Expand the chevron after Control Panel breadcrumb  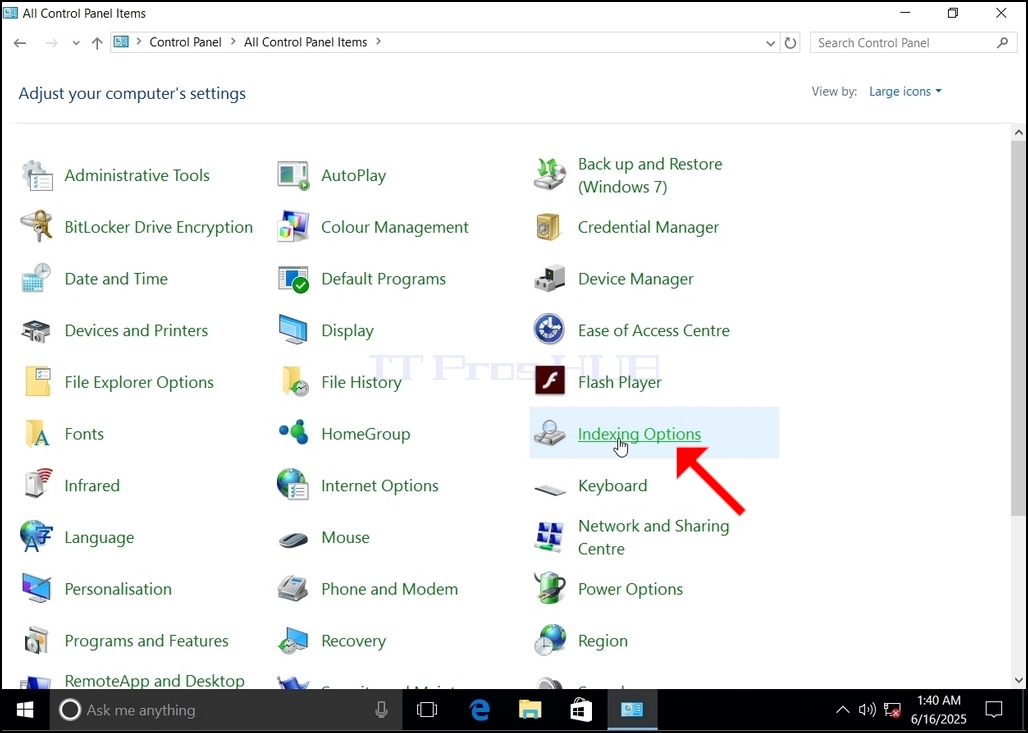[x=233, y=42]
